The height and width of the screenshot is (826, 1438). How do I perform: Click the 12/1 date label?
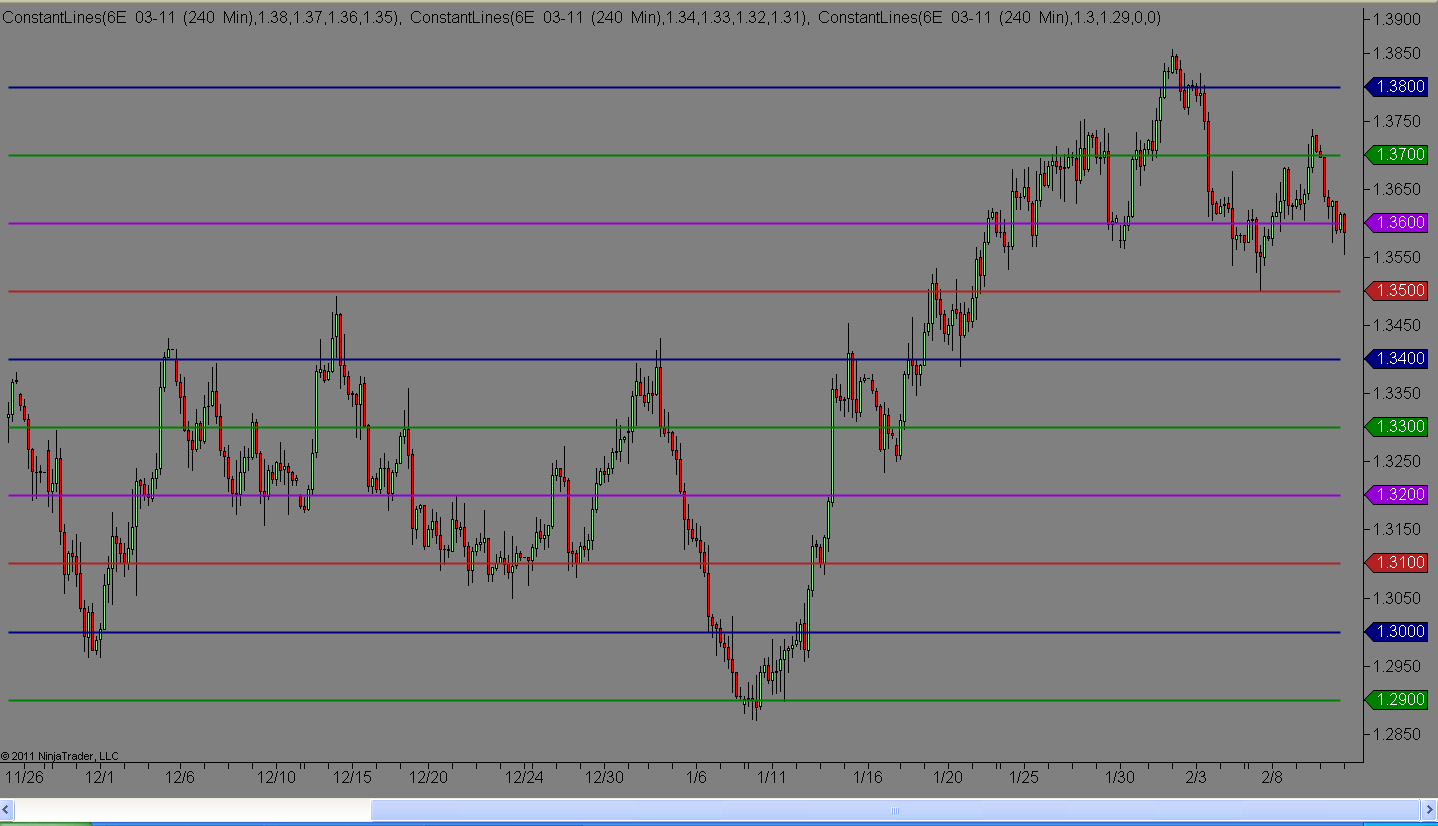[x=101, y=777]
